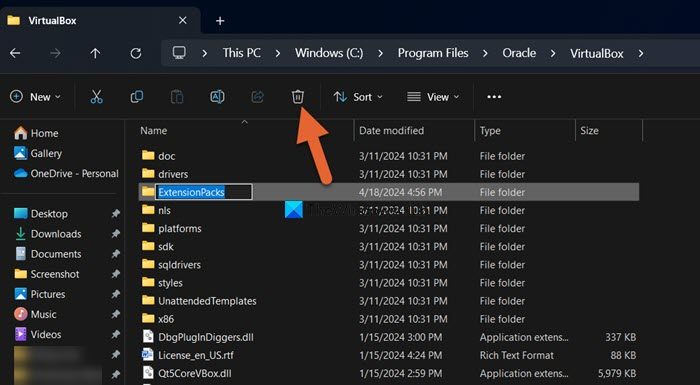Open the Sort dropdown menu
Image resolution: width=700 pixels, height=385 pixels.
click(x=358, y=97)
